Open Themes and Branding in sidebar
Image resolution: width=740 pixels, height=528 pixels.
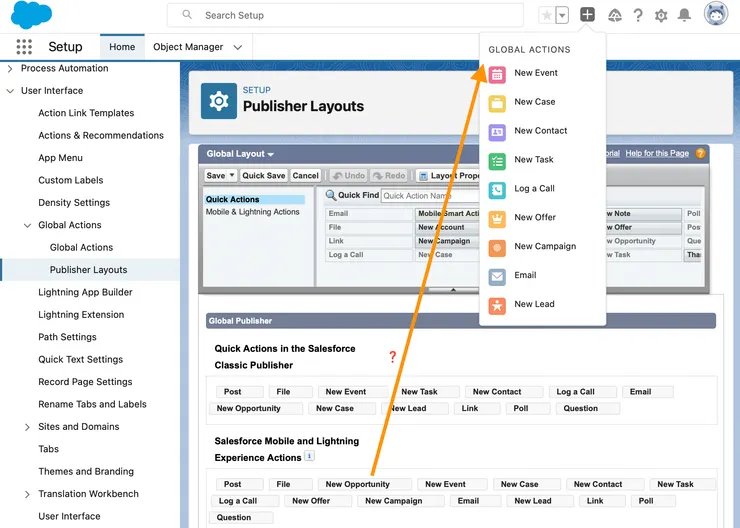pos(86,471)
